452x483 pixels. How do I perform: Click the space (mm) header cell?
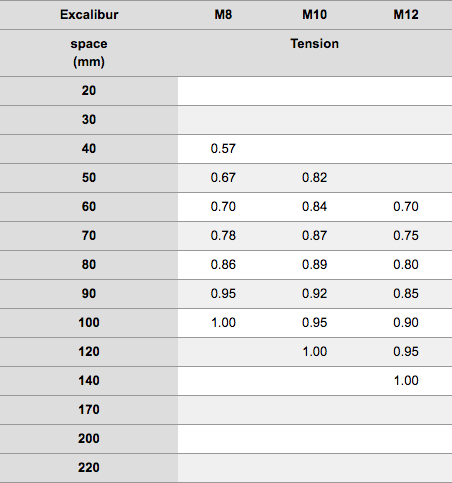pyautogui.click(x=89, y=53)
